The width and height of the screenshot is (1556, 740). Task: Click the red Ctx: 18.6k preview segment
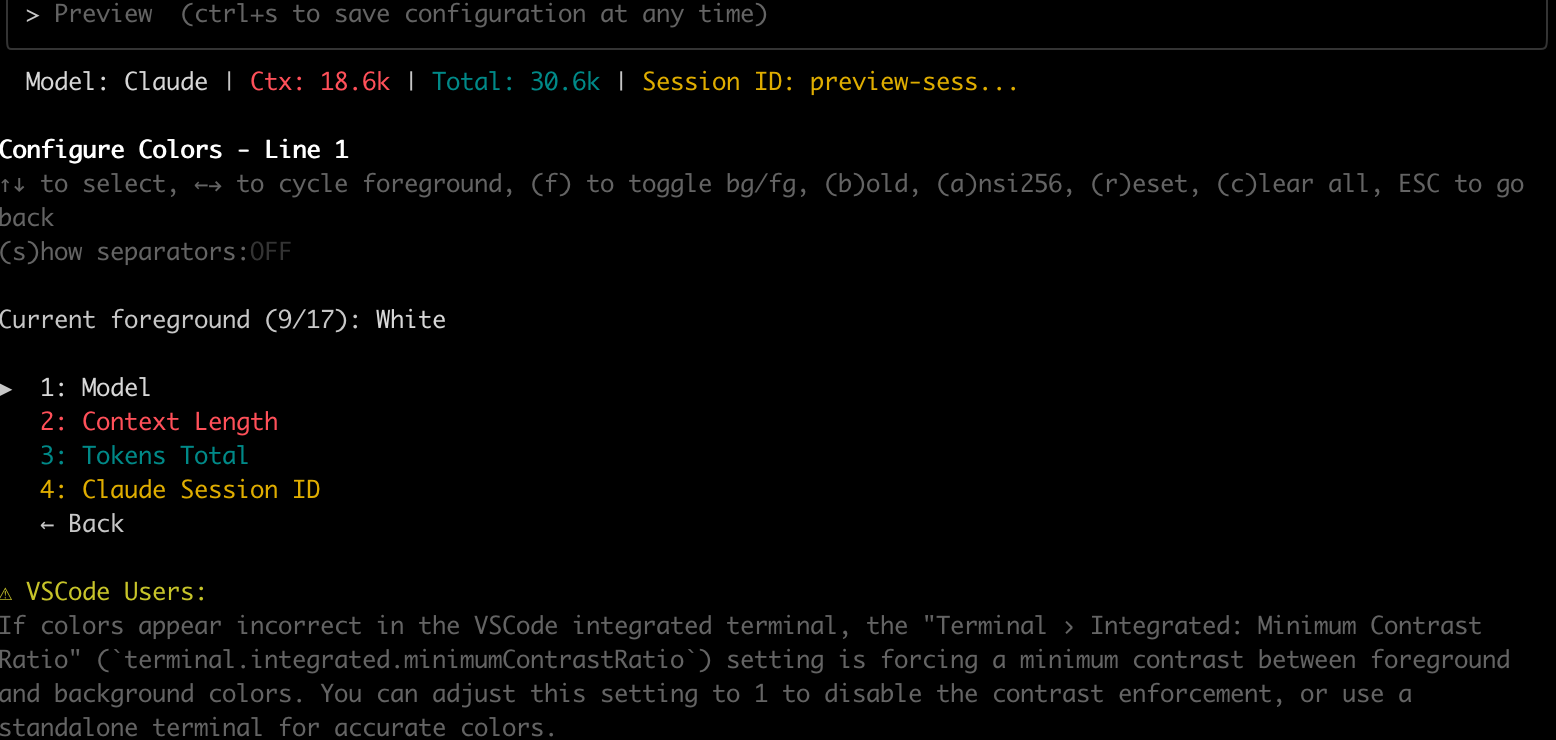click(x=320, y=82)
